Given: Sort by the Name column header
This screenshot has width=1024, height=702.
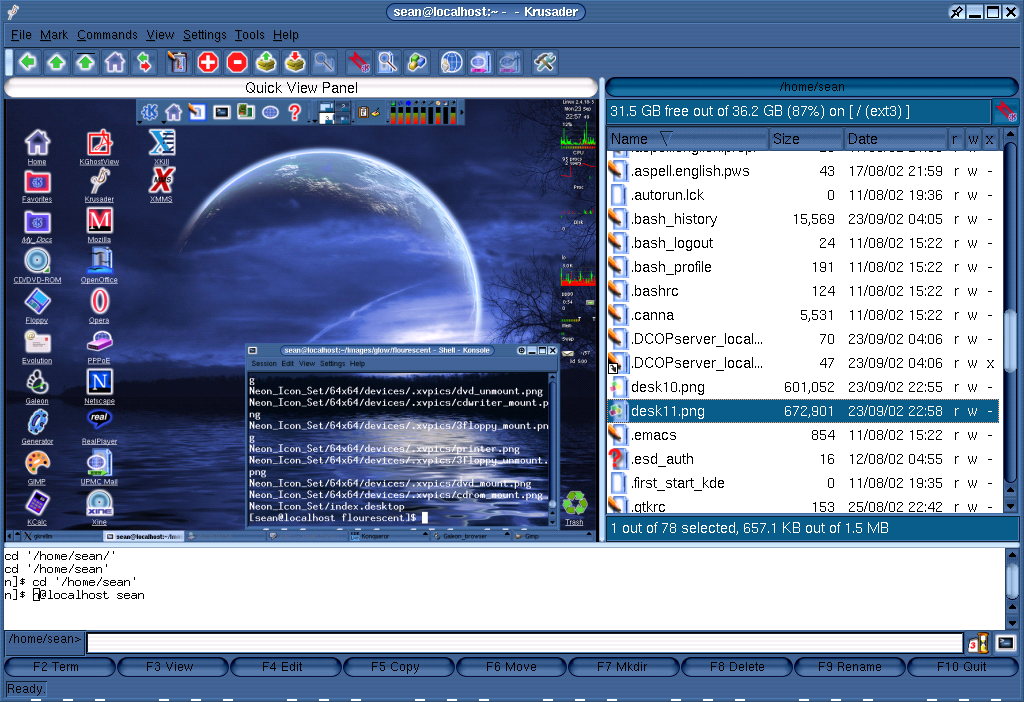Looking at the screenshot, I should [688, 139].
